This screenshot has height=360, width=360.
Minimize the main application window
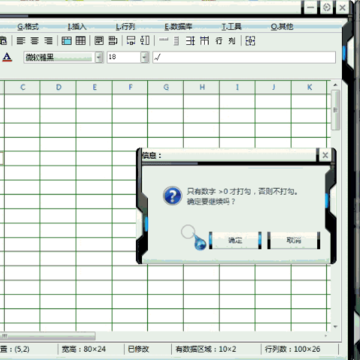click(311, 7)
